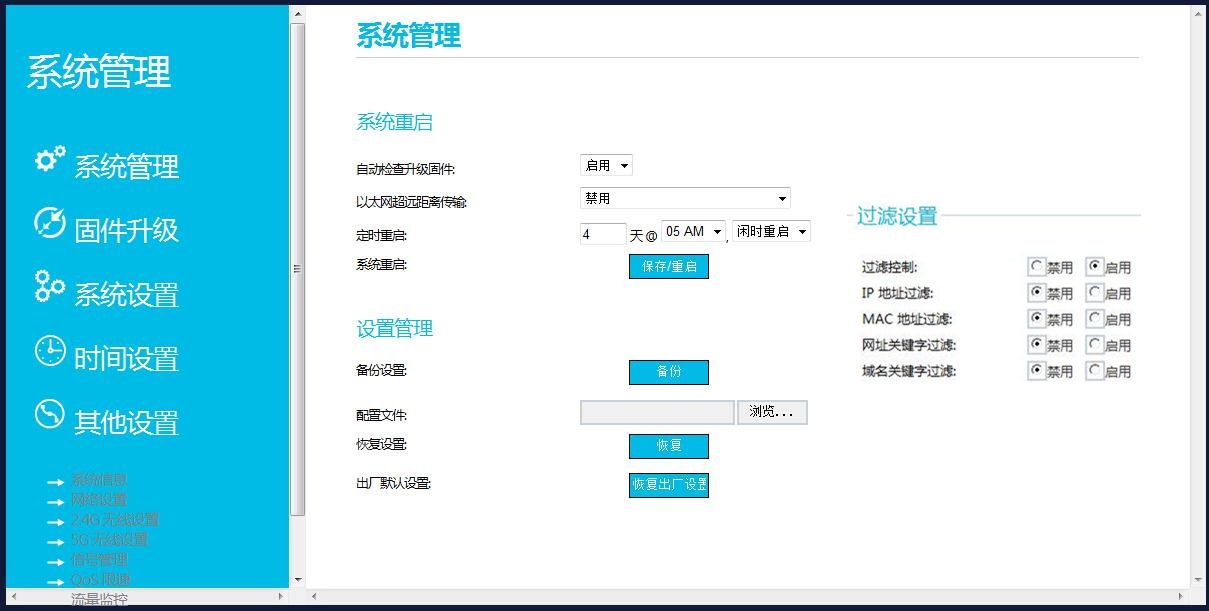Click the arrow icon beside 2.4G 无线设置

coord(56,522)
